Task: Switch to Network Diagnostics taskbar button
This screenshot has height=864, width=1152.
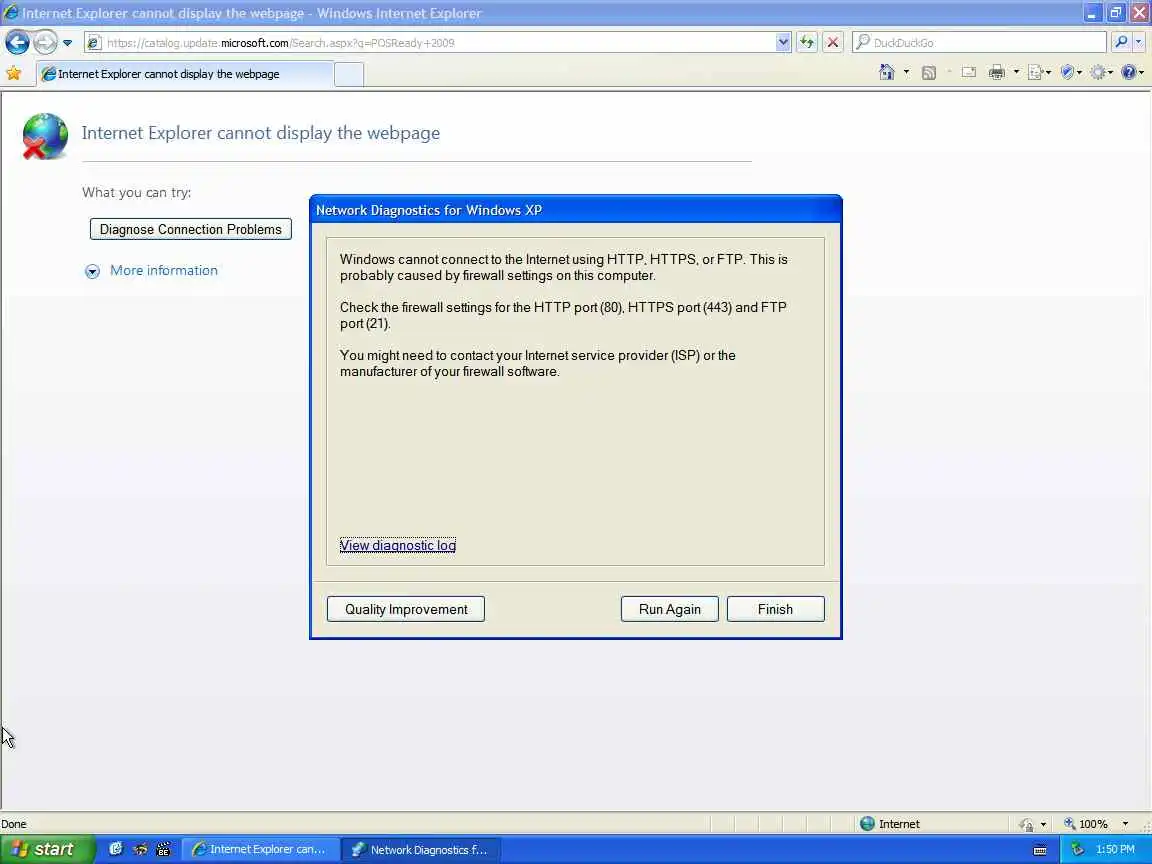Action: [421, 849]
